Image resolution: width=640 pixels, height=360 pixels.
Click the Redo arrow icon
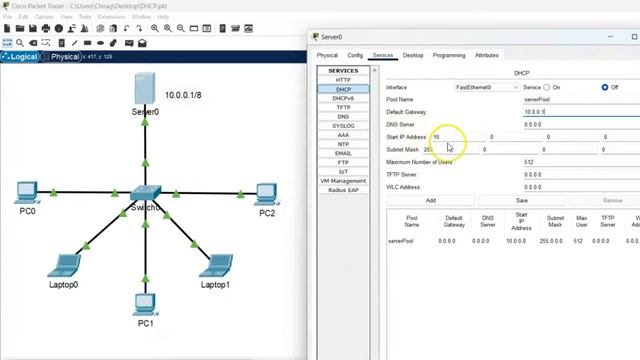tap(139, 29)
